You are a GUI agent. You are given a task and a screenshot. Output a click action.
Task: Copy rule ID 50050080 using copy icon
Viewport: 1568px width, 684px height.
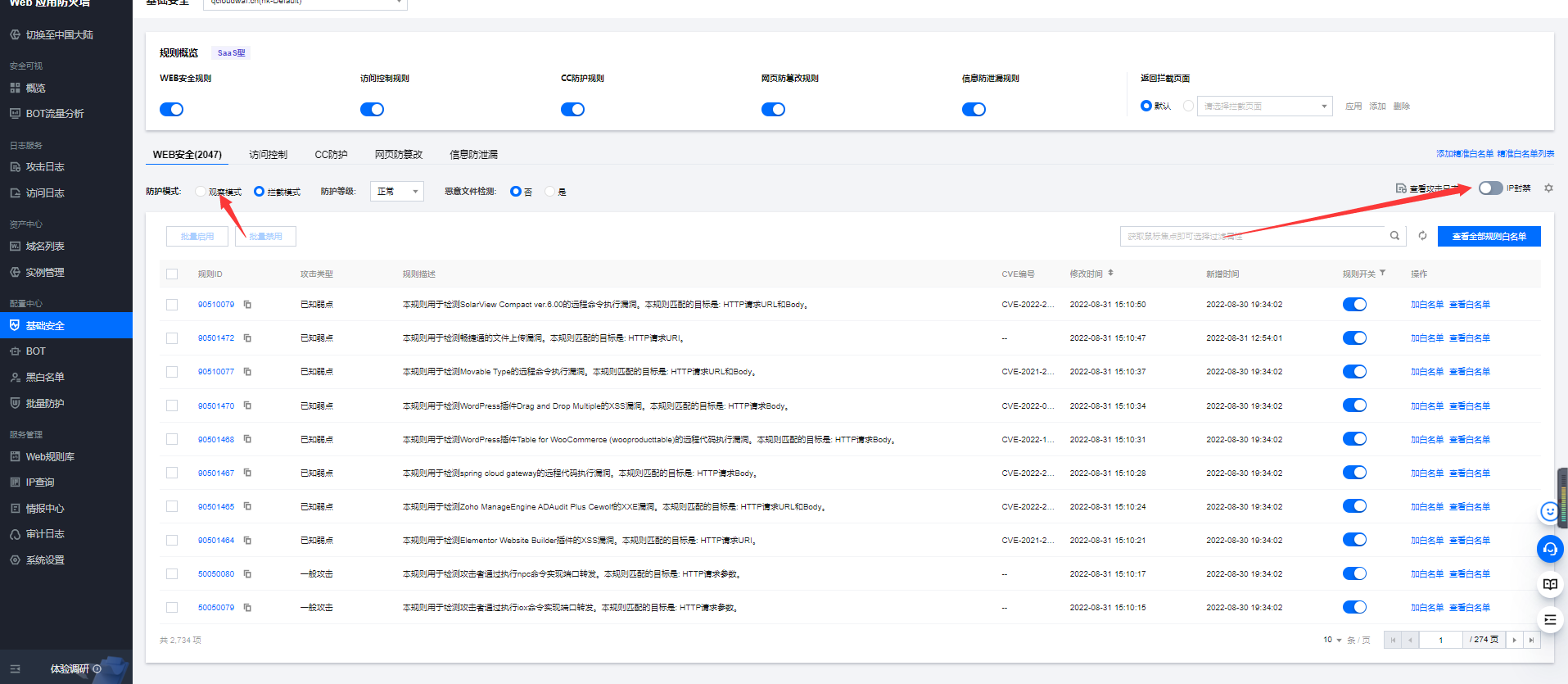pyautogui.click(x=247, y=574)
